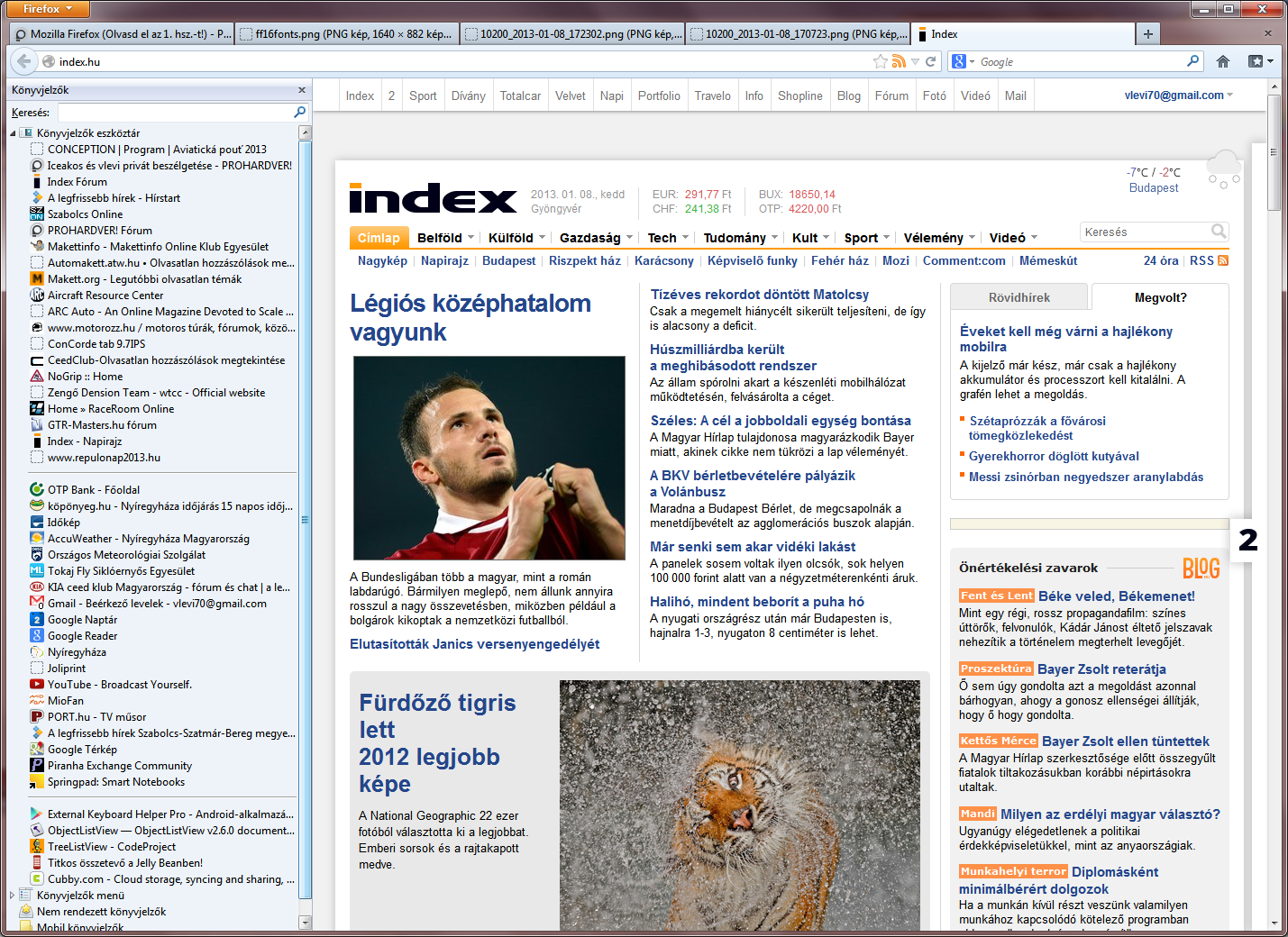The height and width of the screenshot is (937, 1288).
Task: Switch to the Mozilla Firefox forum tab
Action: click(x=122, y=34)
